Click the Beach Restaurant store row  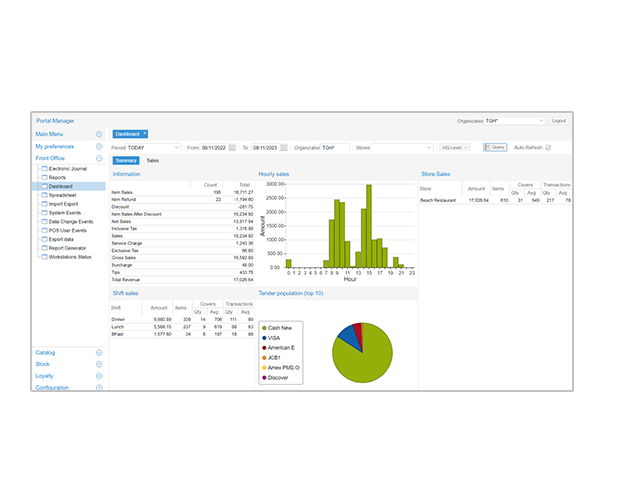click(x=495, y=200)
